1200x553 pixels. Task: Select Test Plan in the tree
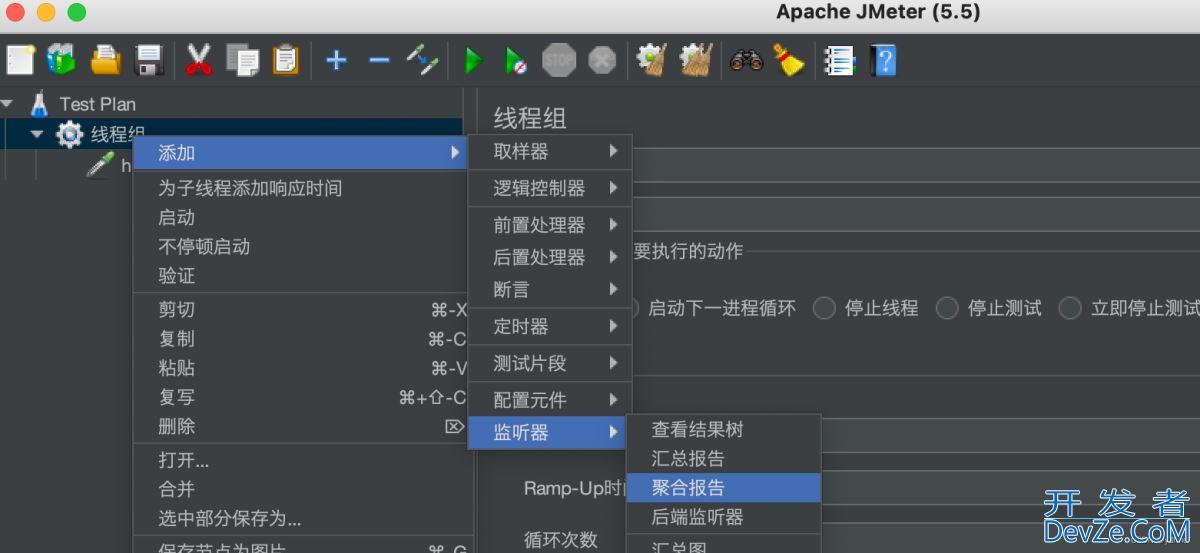point(97,103)
